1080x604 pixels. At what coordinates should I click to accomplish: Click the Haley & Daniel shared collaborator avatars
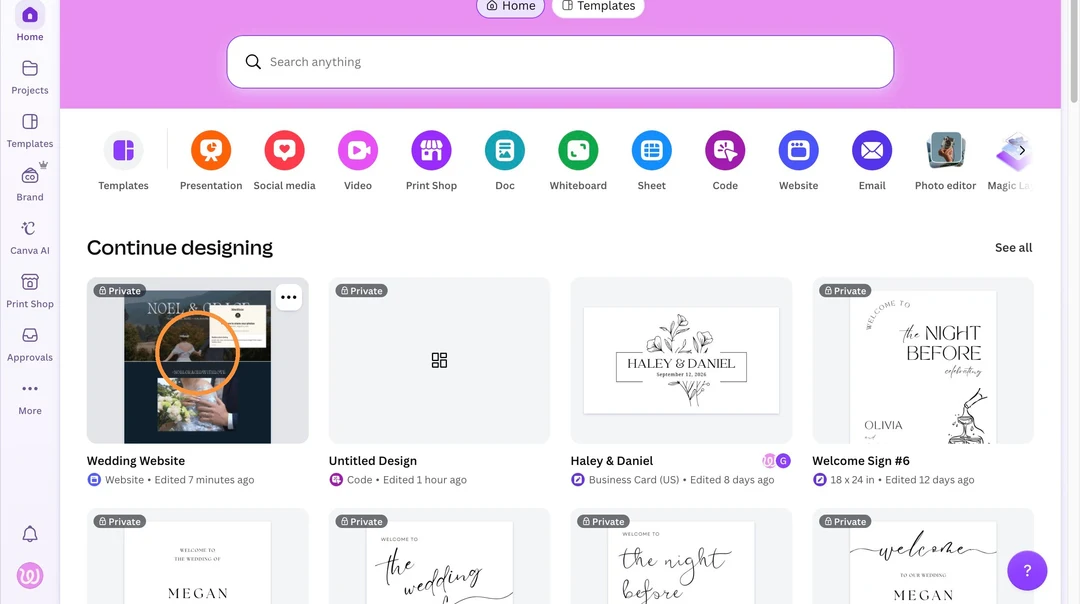click(x=776, y=461)
